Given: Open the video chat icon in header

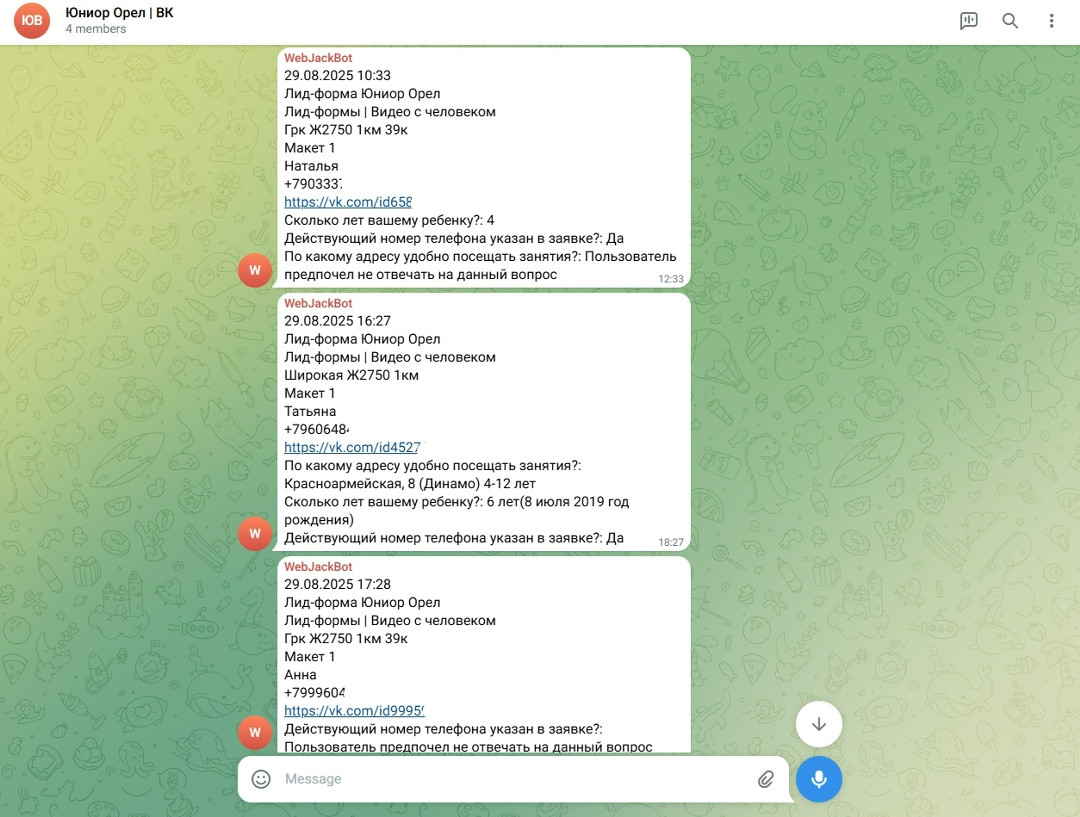Looking at the screenshot, I should pos(968,21).
